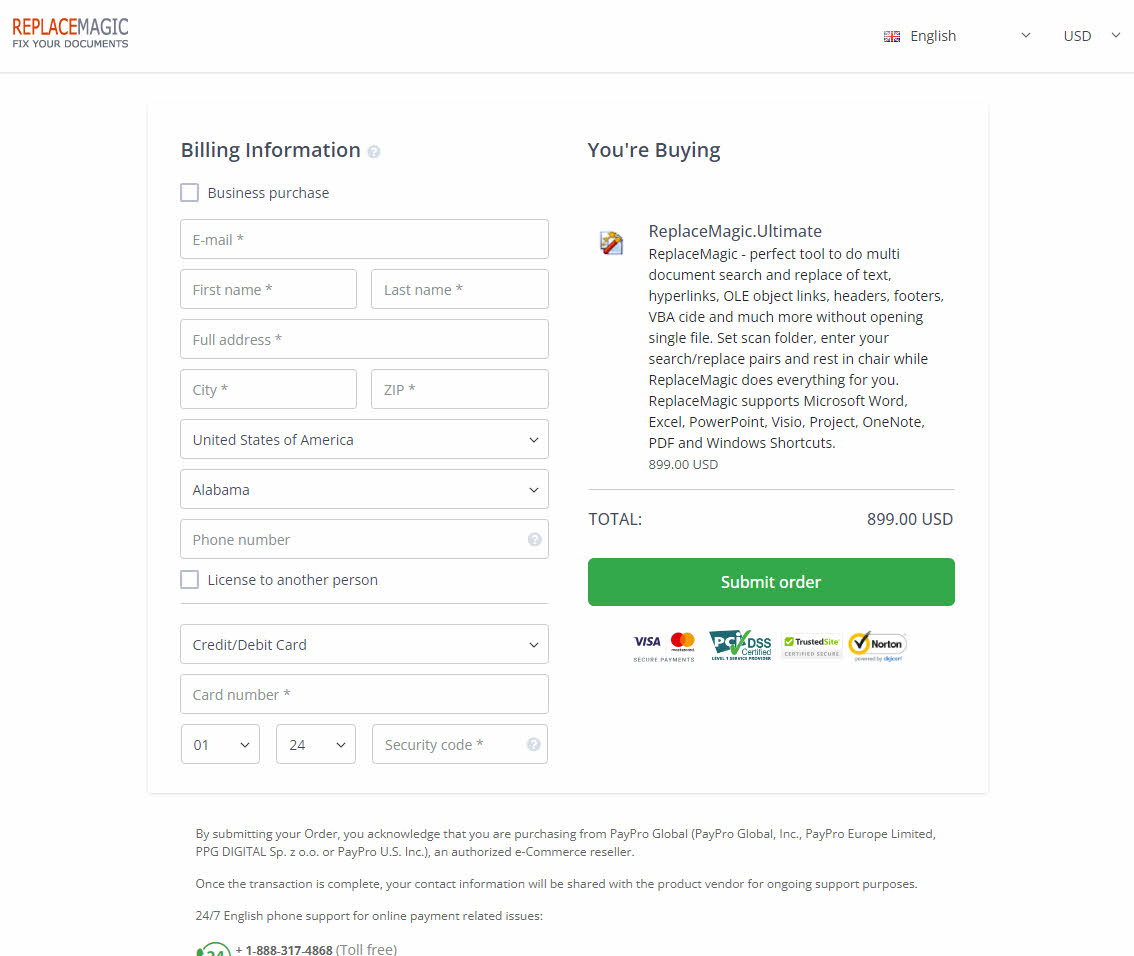This screenshot has width=1134, height=956.
Task: Click the E-mail input field
Action: click(x=364, y=240)
